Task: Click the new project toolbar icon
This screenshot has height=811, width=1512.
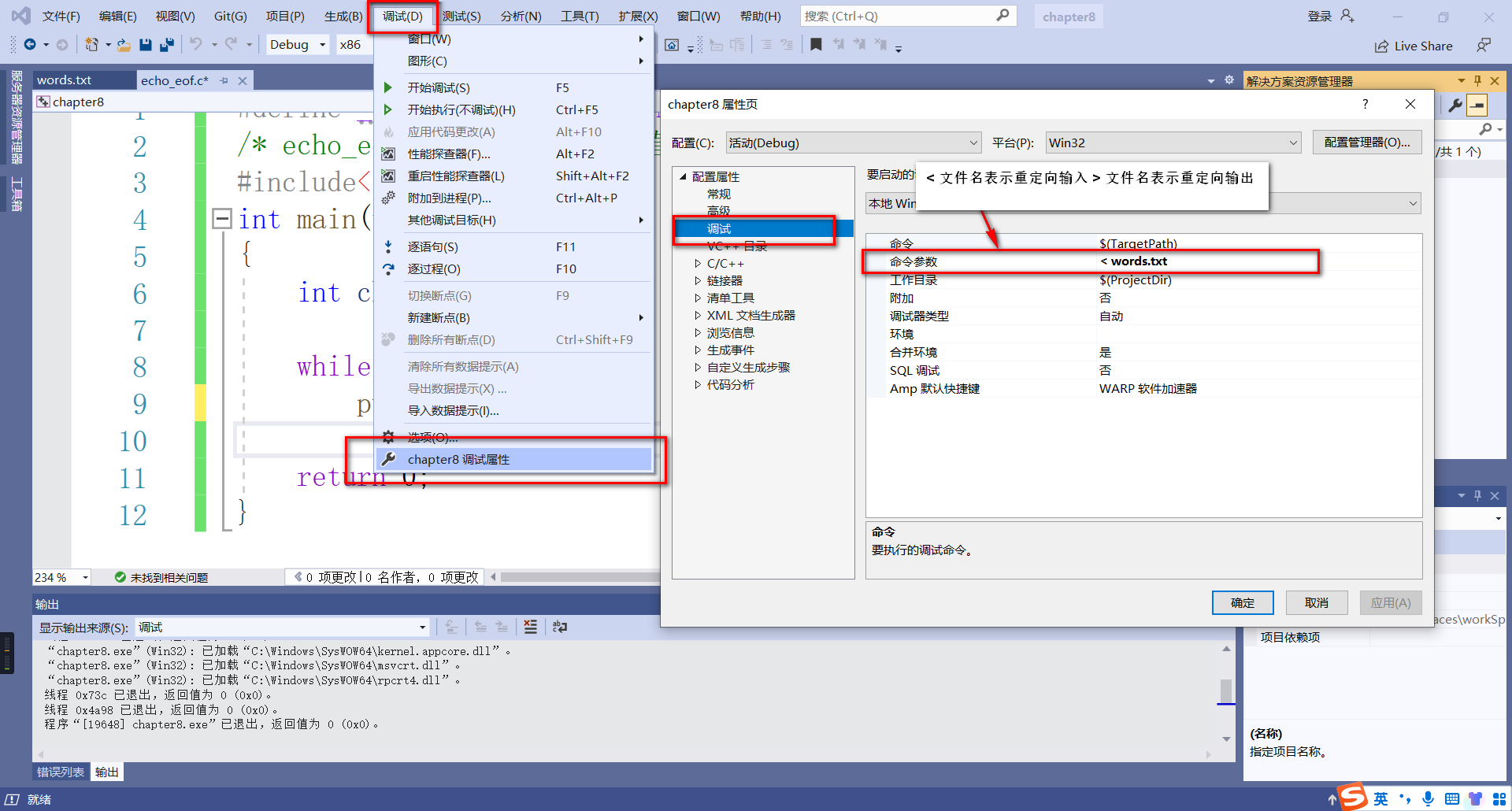Action: pos(92,45)
